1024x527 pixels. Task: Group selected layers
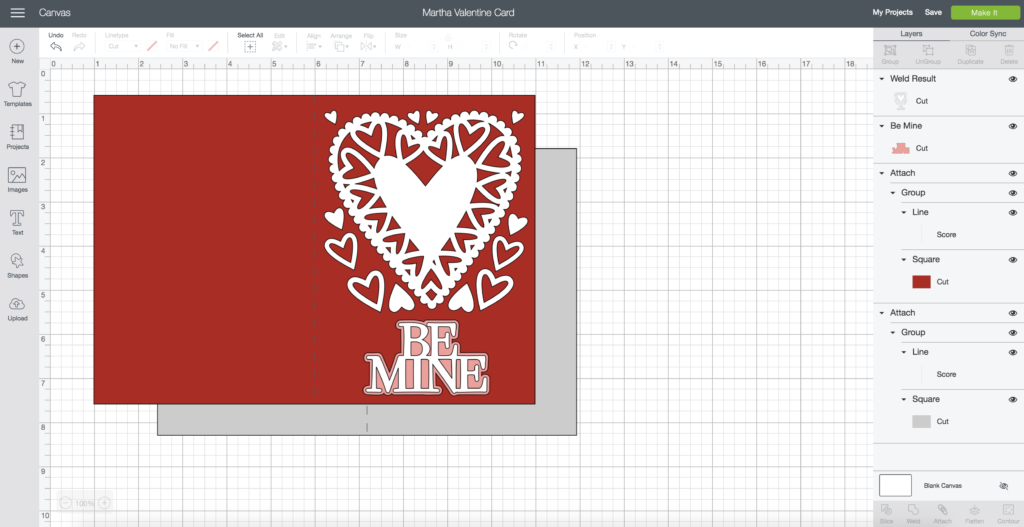pyautogui.click(x=889, y=54)
